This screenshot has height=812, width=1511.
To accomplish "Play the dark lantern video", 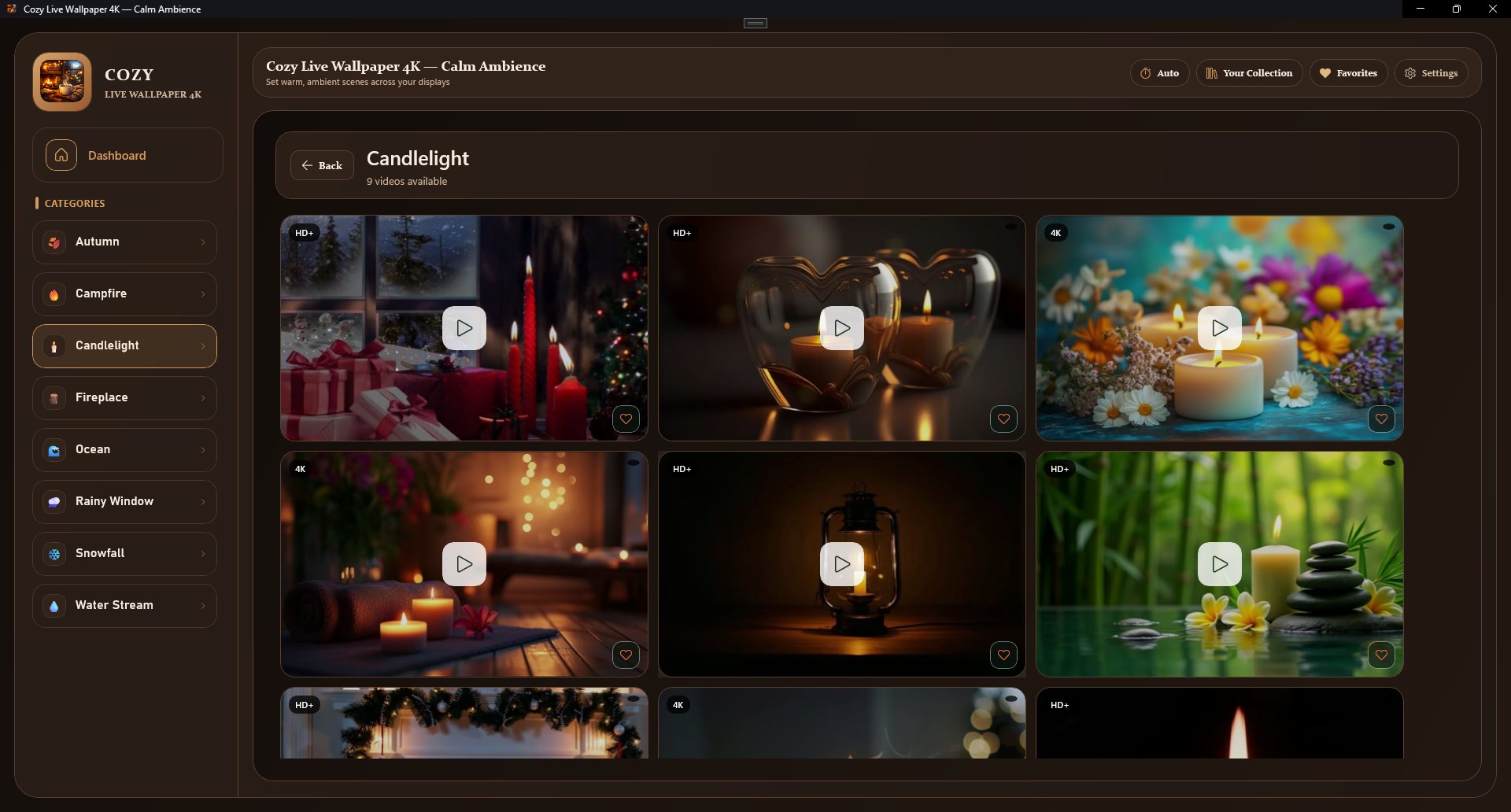I will 842,564.
